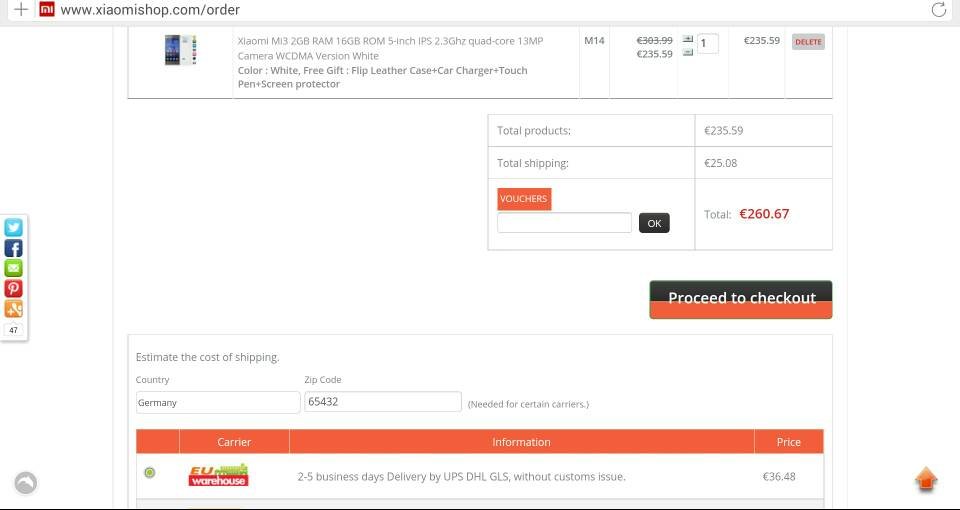960x510 pixels.
Task: Open the Xiaomi Mi3 product title link
Action: point(391,48)
